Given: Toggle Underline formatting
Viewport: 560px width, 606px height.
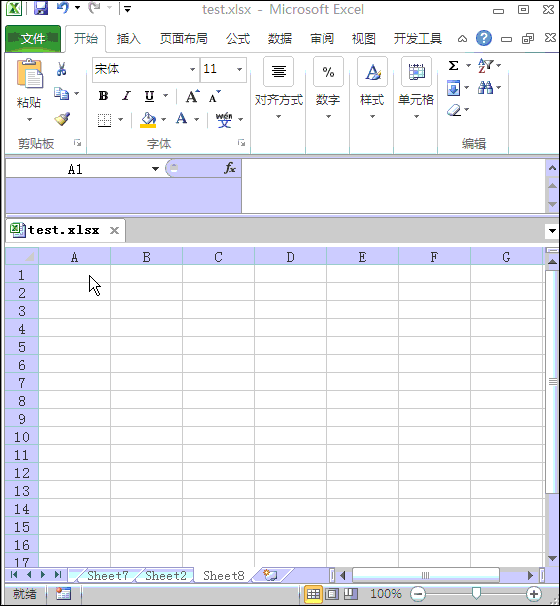Looking at the screenshot, I should [150, 96].
